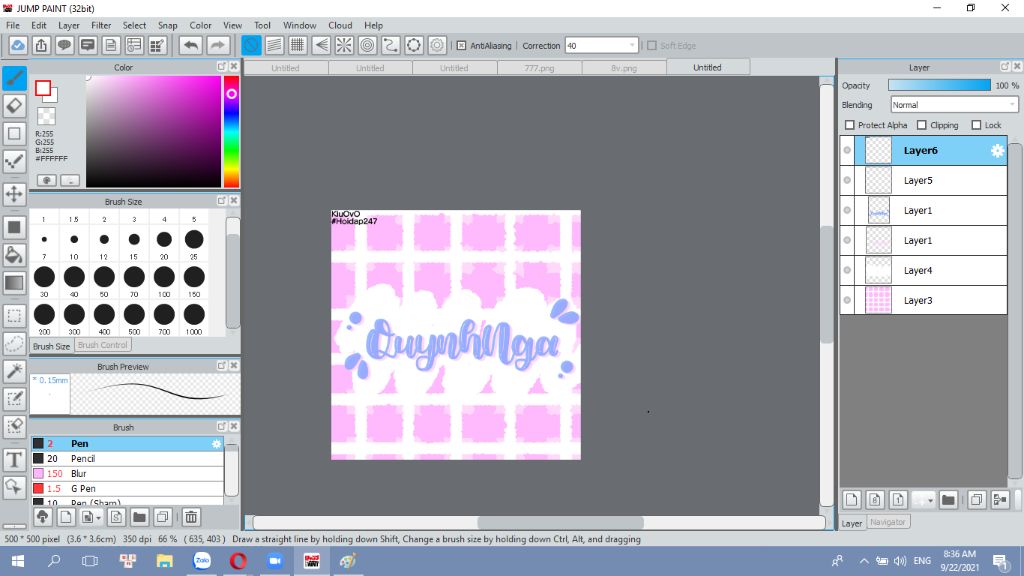Image resolution: width=1024 pixels, height=576 pixels.
Task: Add layer folder in Layer panel
Action: coord(948,500)
